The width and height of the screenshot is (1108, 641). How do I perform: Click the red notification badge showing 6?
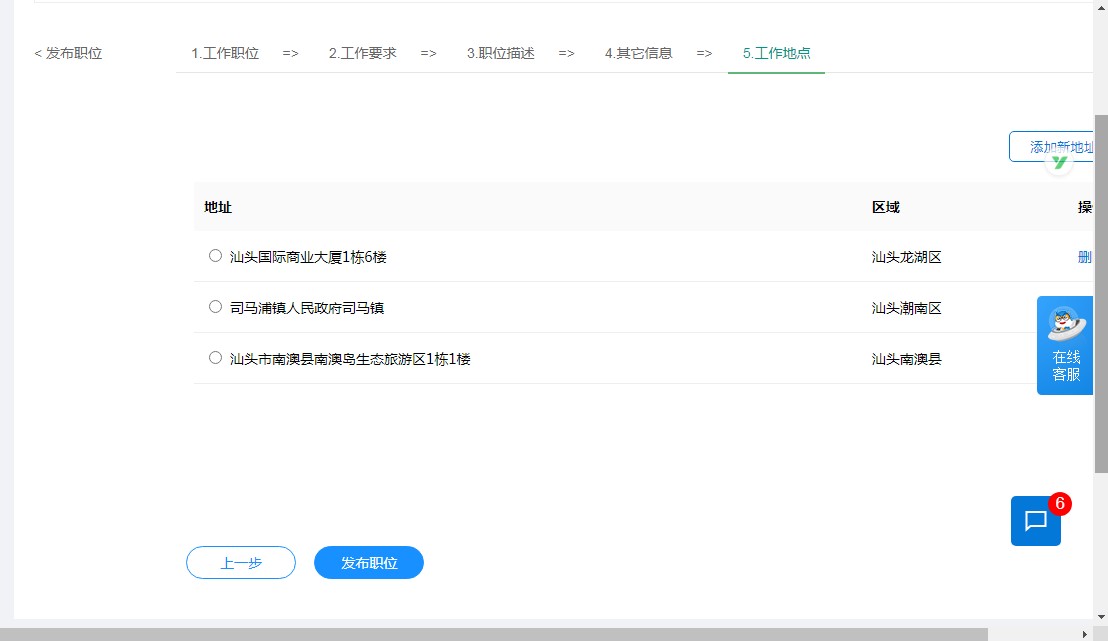pos(1059,505)
